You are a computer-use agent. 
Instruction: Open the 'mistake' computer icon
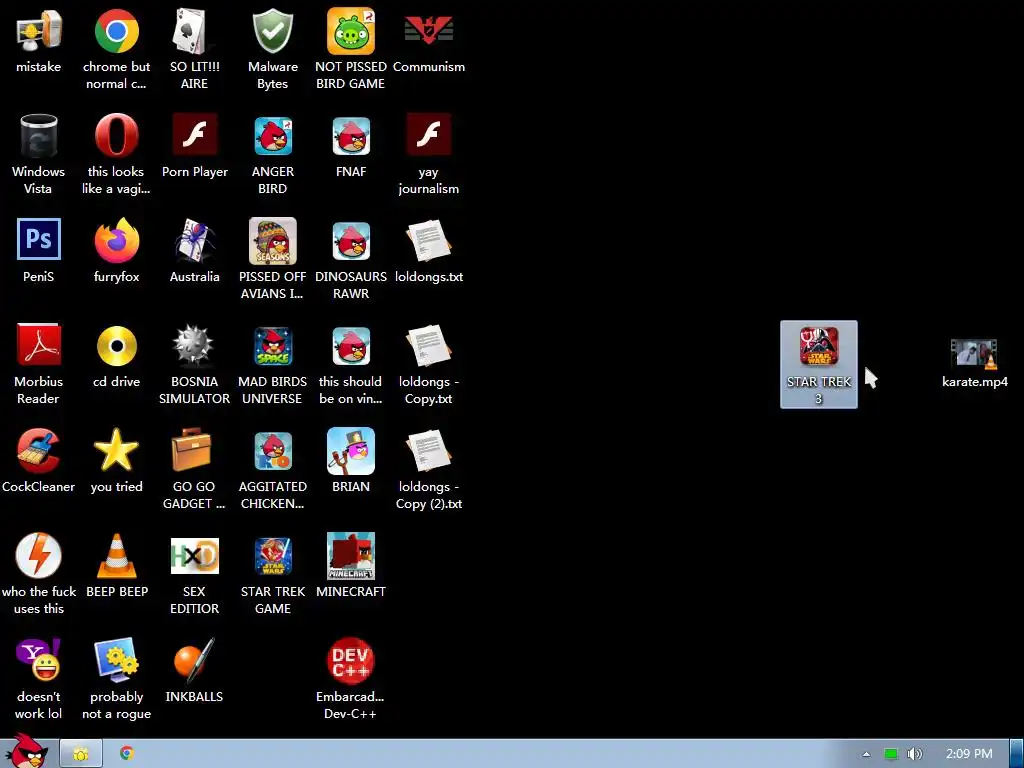[x=39, y=31]
